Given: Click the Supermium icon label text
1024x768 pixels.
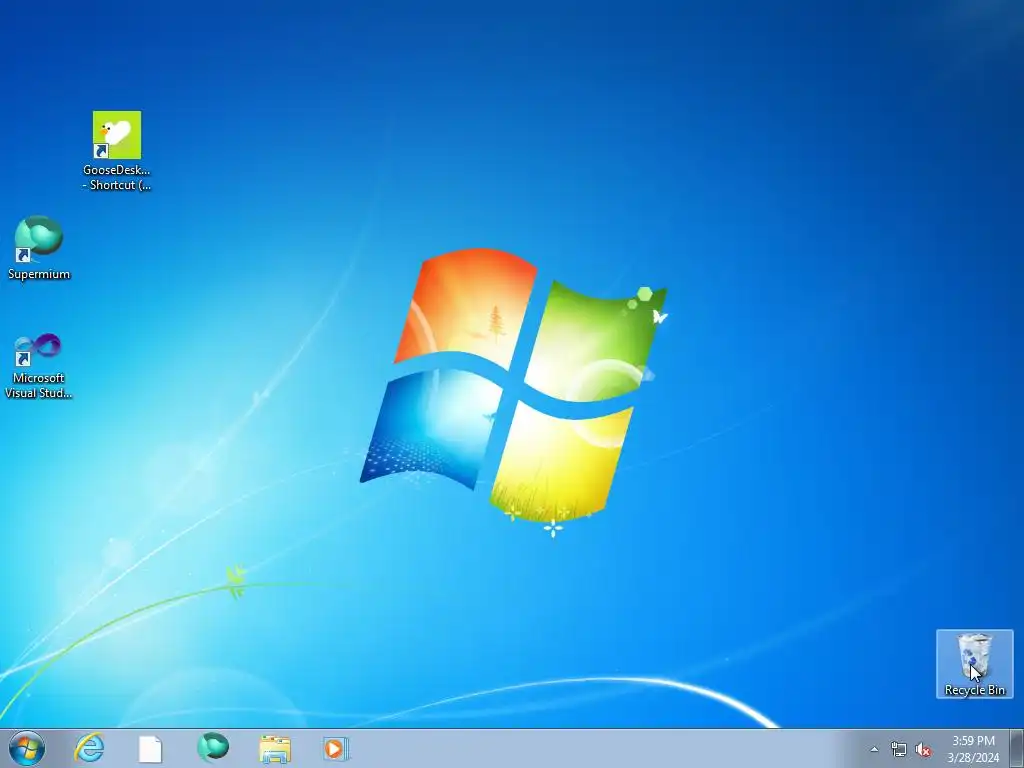Looking at the screenshot, I should tap(39, 274).
